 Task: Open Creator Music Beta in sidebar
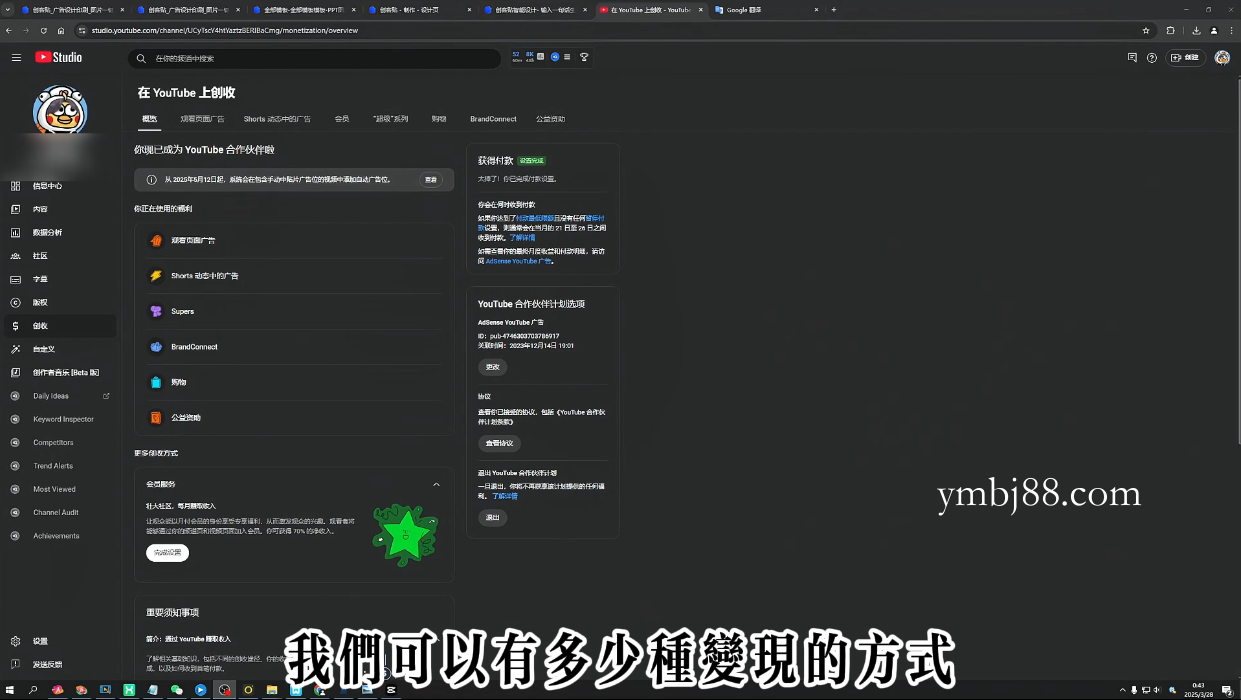coord(58,372)
